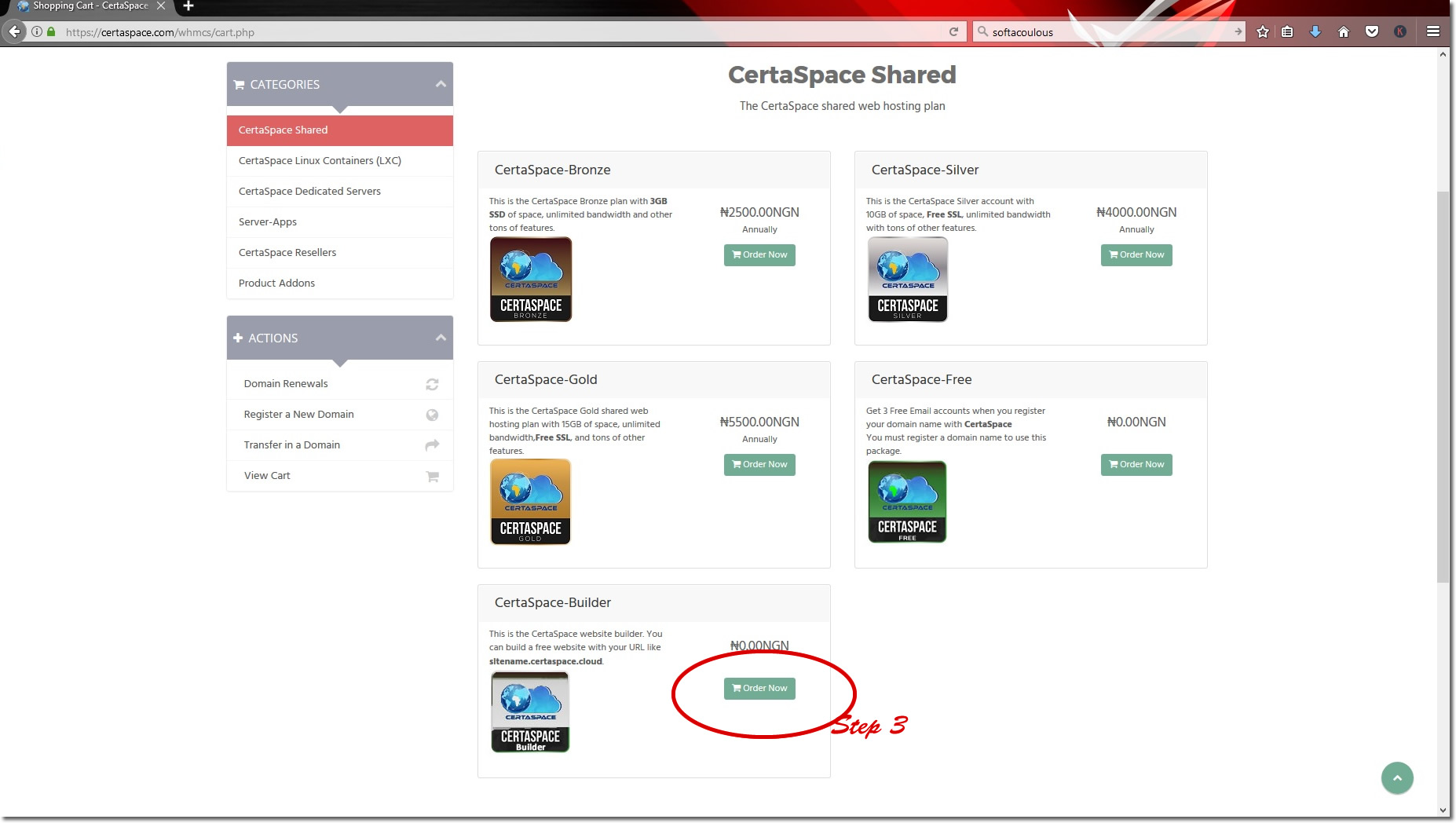Open Transfer in a Domain action
The width and height of the screenshot is (1456, 823).
point(340,445)
